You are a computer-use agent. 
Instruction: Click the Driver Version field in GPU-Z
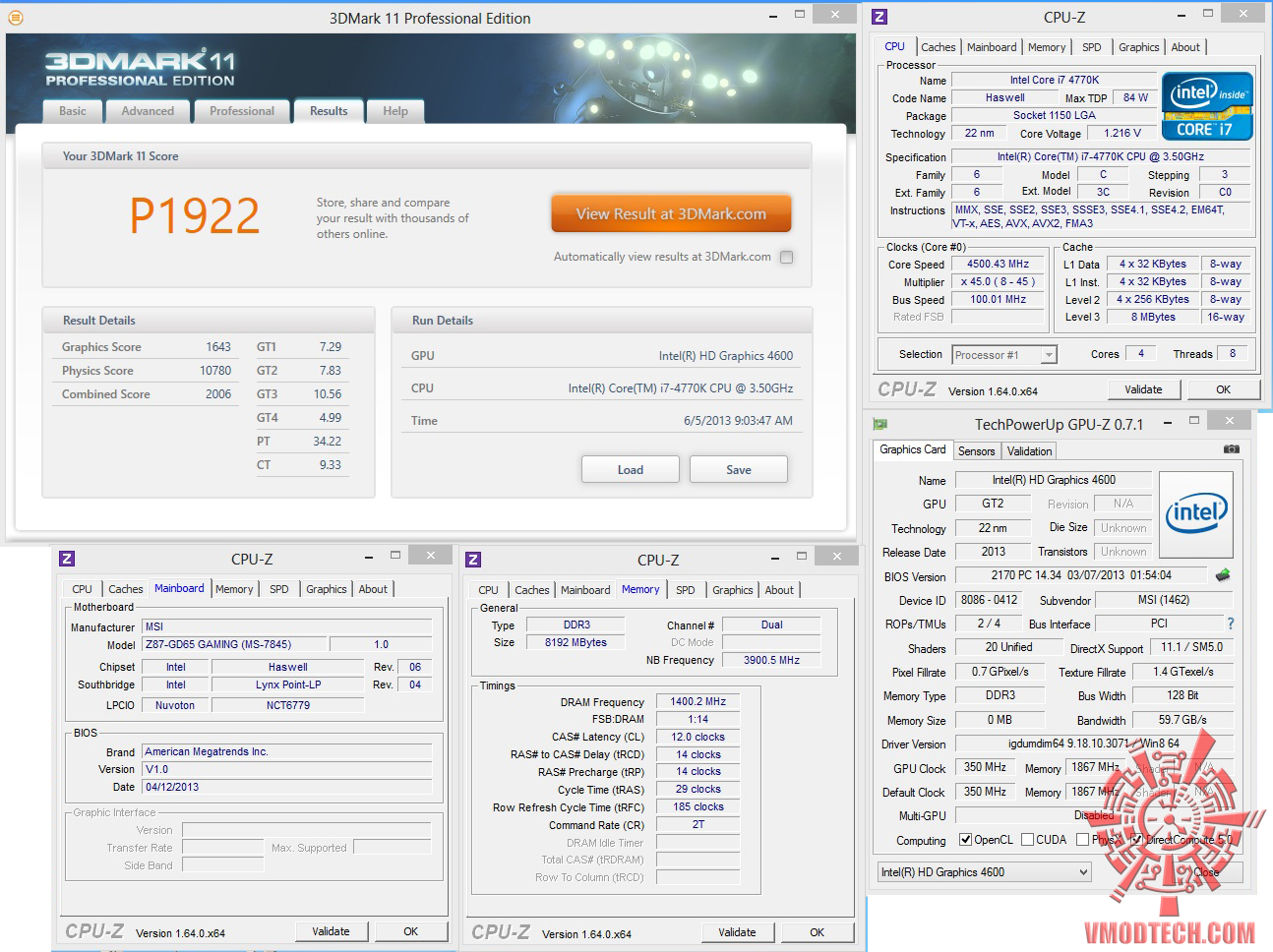(x=1093, y=744)
